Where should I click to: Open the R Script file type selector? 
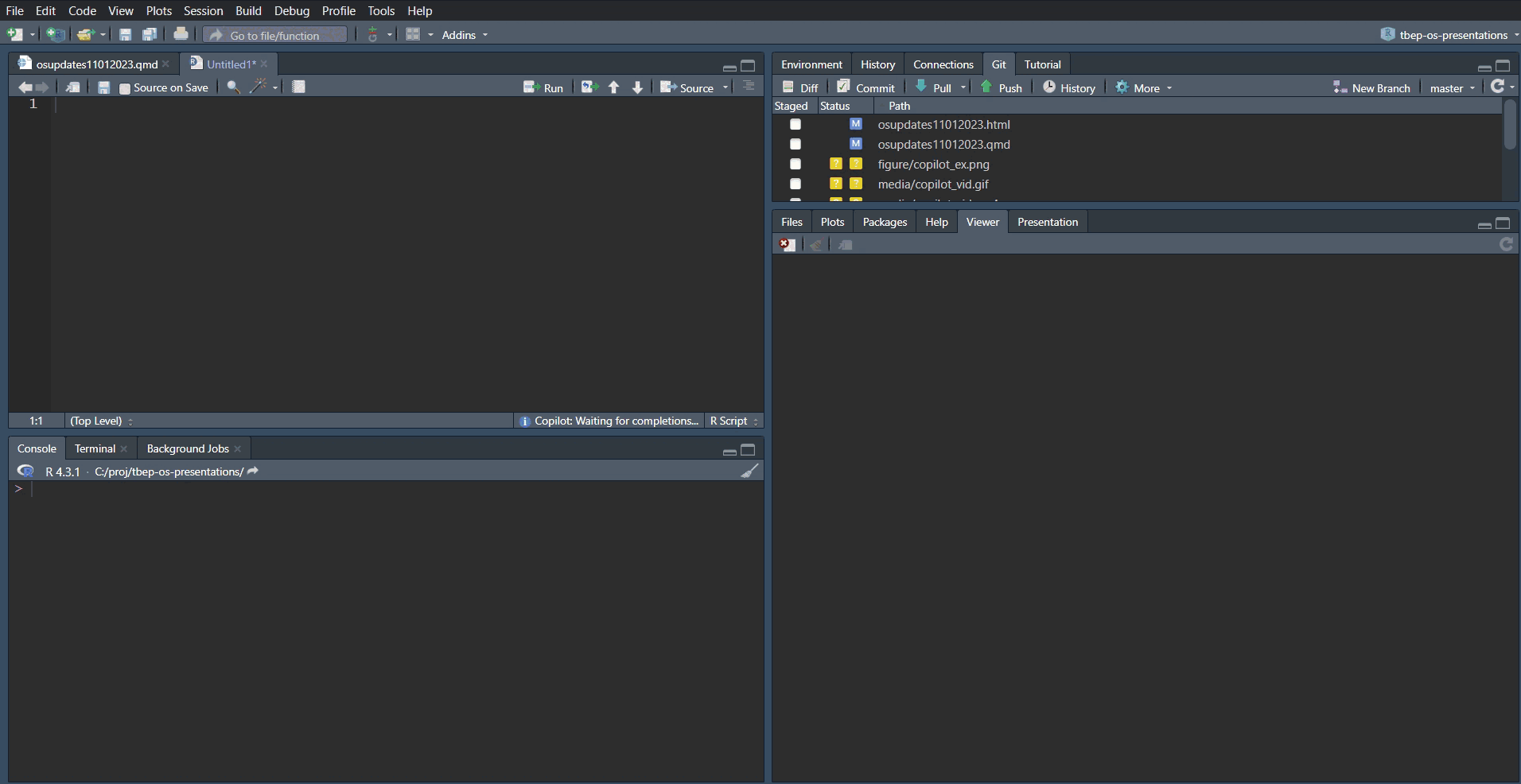click(x=733, y=421)
